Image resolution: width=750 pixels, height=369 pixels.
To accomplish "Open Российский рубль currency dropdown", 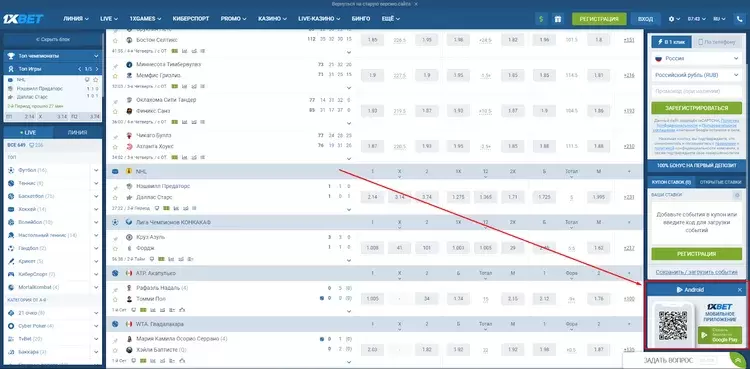I will [x=696, y=75].
